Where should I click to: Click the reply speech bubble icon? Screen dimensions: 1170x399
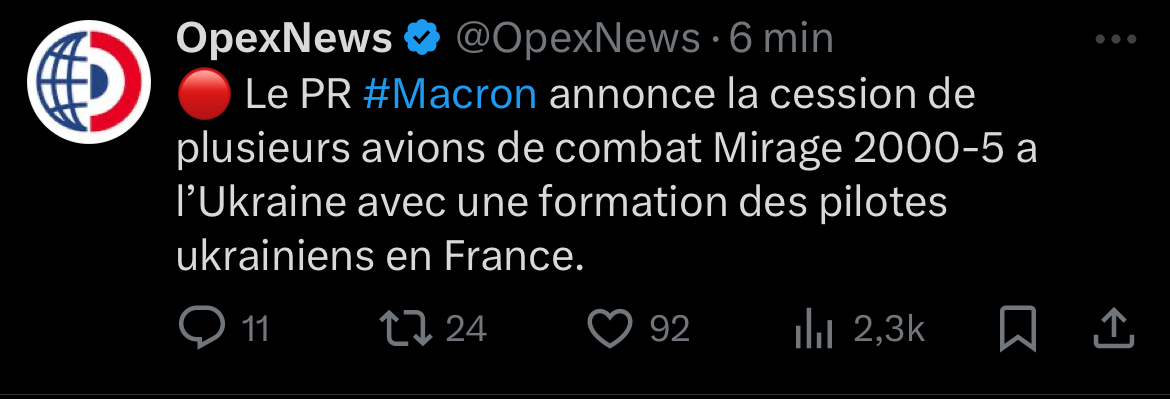tap(202, 327)
